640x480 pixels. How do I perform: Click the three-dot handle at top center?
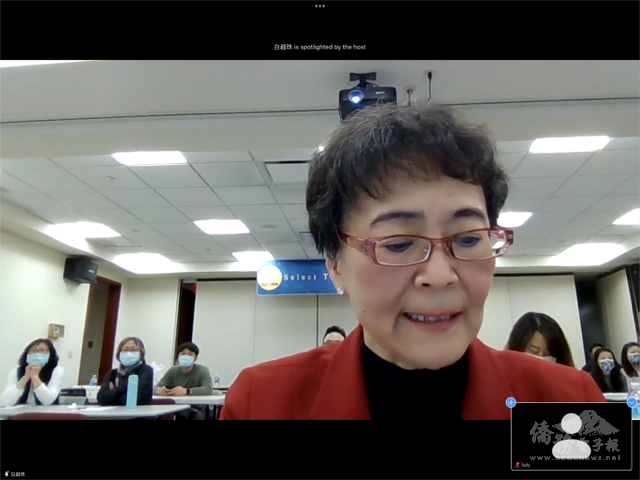[320, 5]
